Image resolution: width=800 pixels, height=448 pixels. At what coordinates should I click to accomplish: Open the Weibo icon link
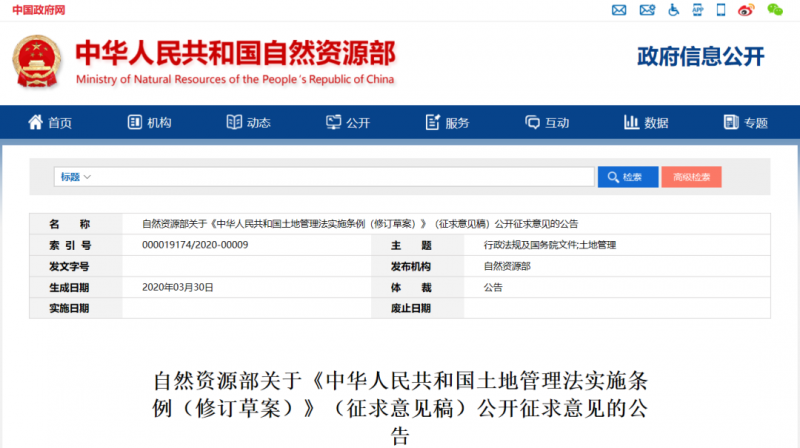[x=746, y=10]
